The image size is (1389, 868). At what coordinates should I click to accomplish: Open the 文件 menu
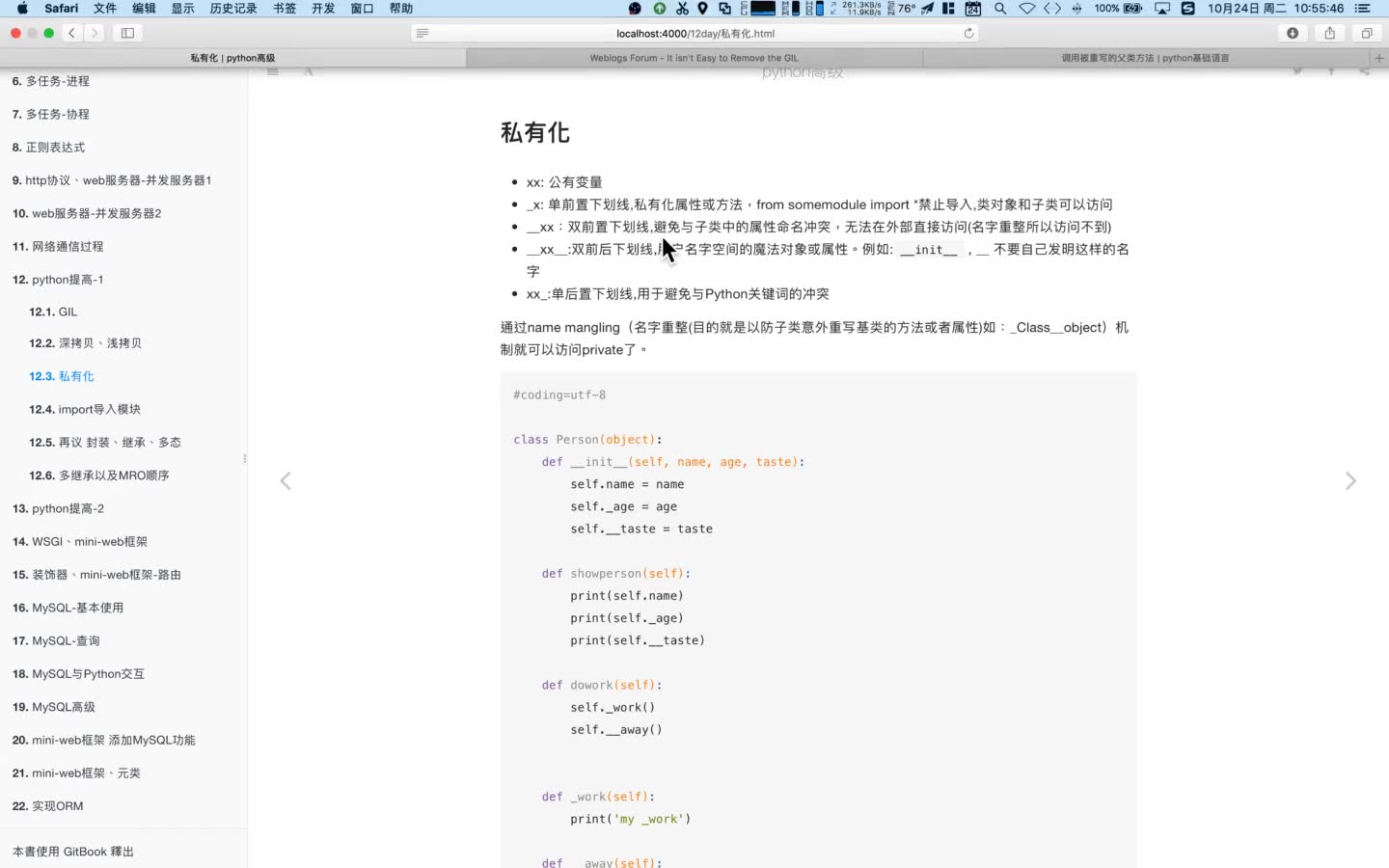[x=105, y=8]
